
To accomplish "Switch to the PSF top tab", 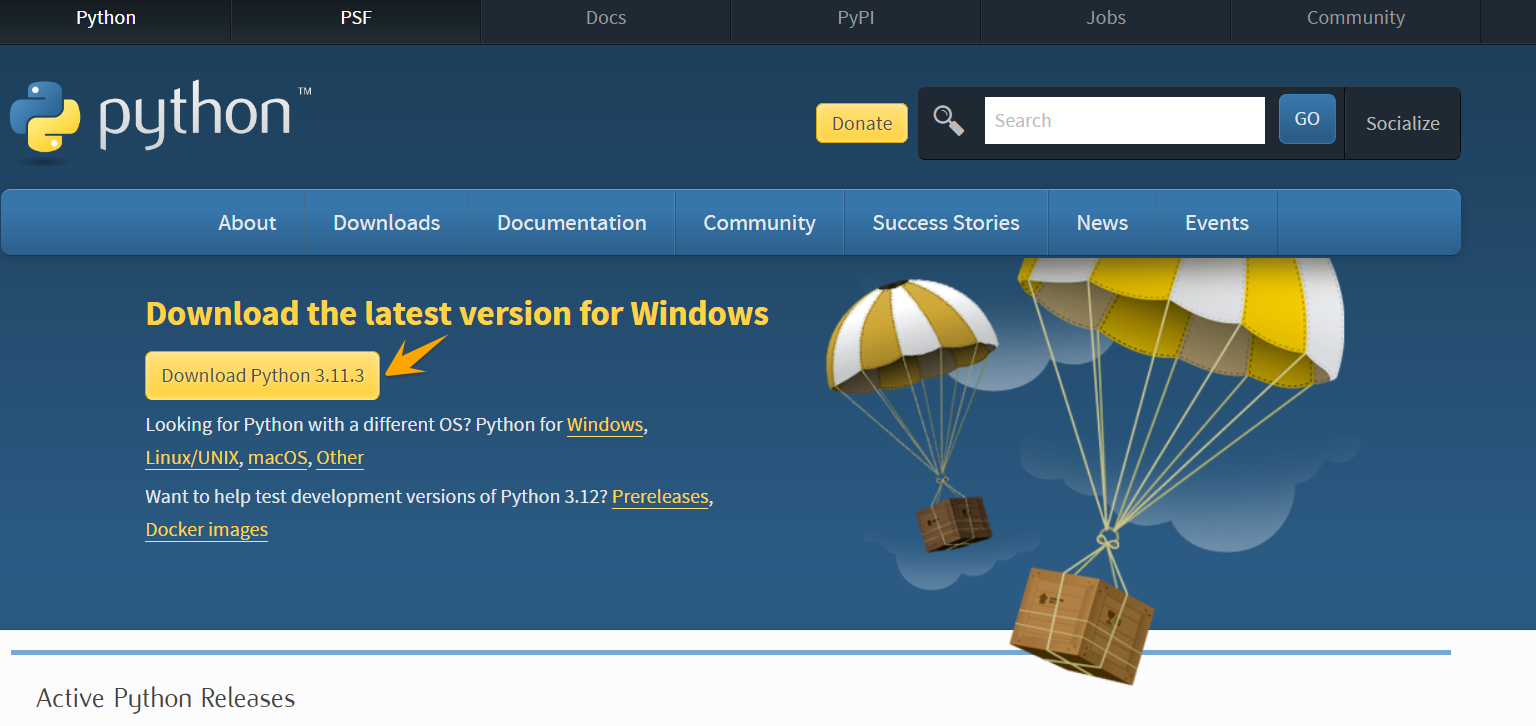I will point(356,18).
